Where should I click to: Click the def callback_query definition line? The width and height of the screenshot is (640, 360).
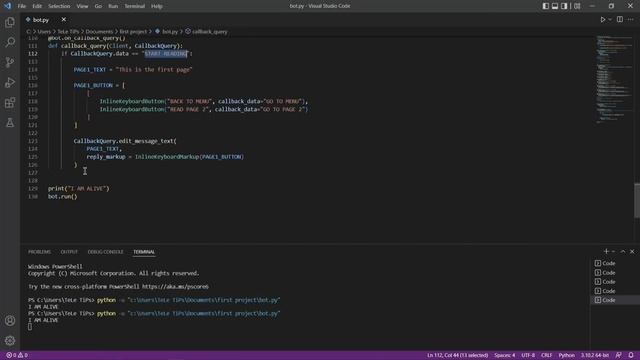click(x=116, y=46)
